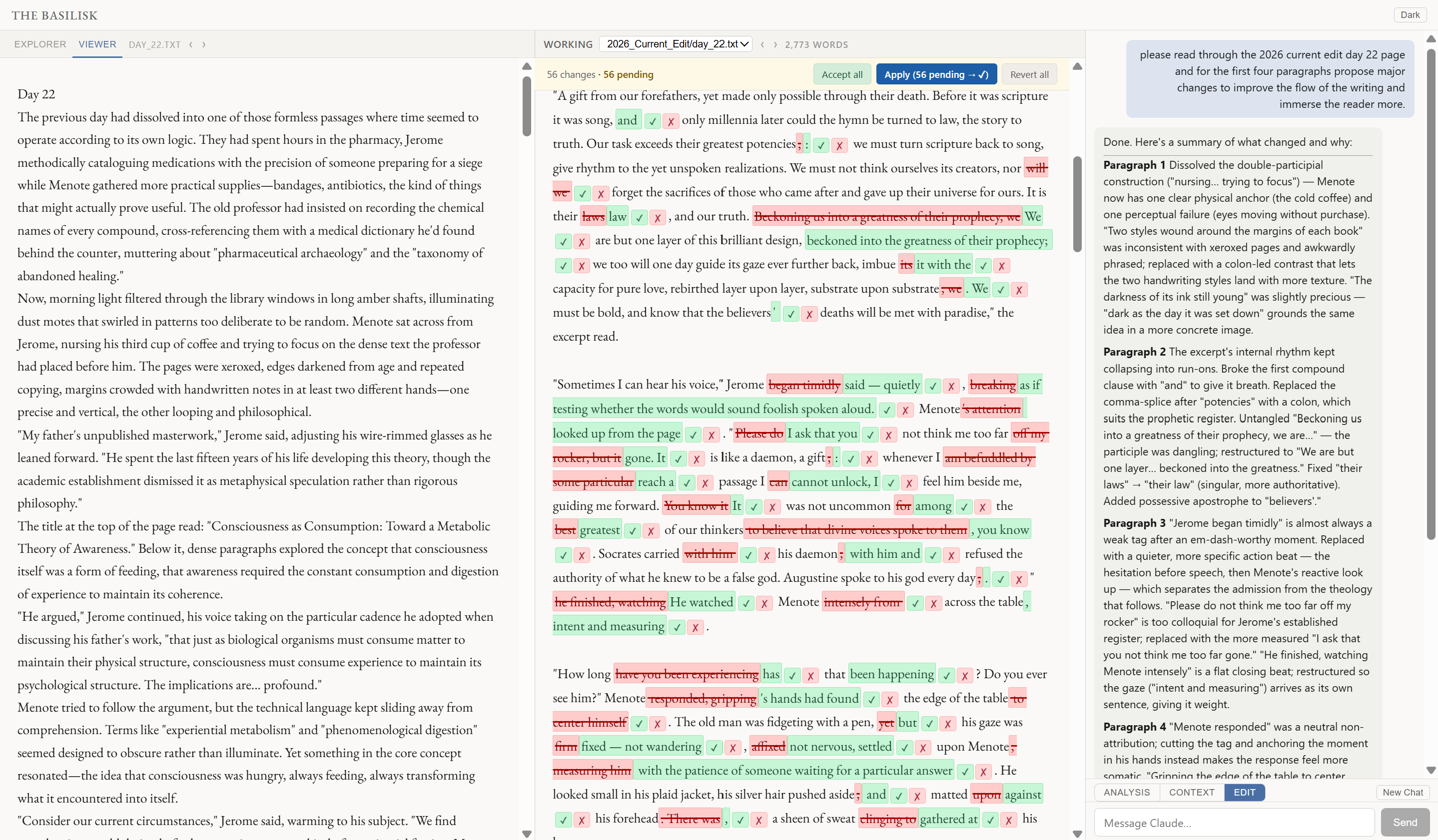Image resolution: width=1438 pixels, height=840 pixels.
Task: Open the working file dropdown day_22.txt
Action: 676,44
